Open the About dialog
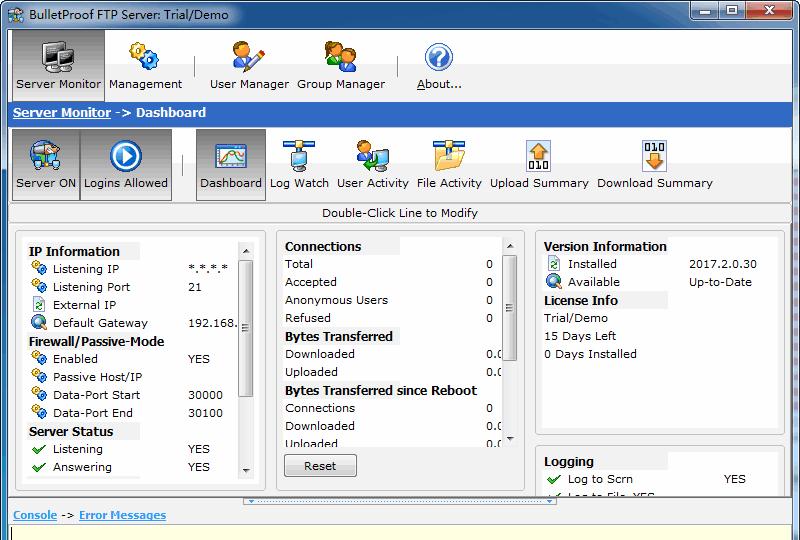800x540 pixels. (439, 65)
